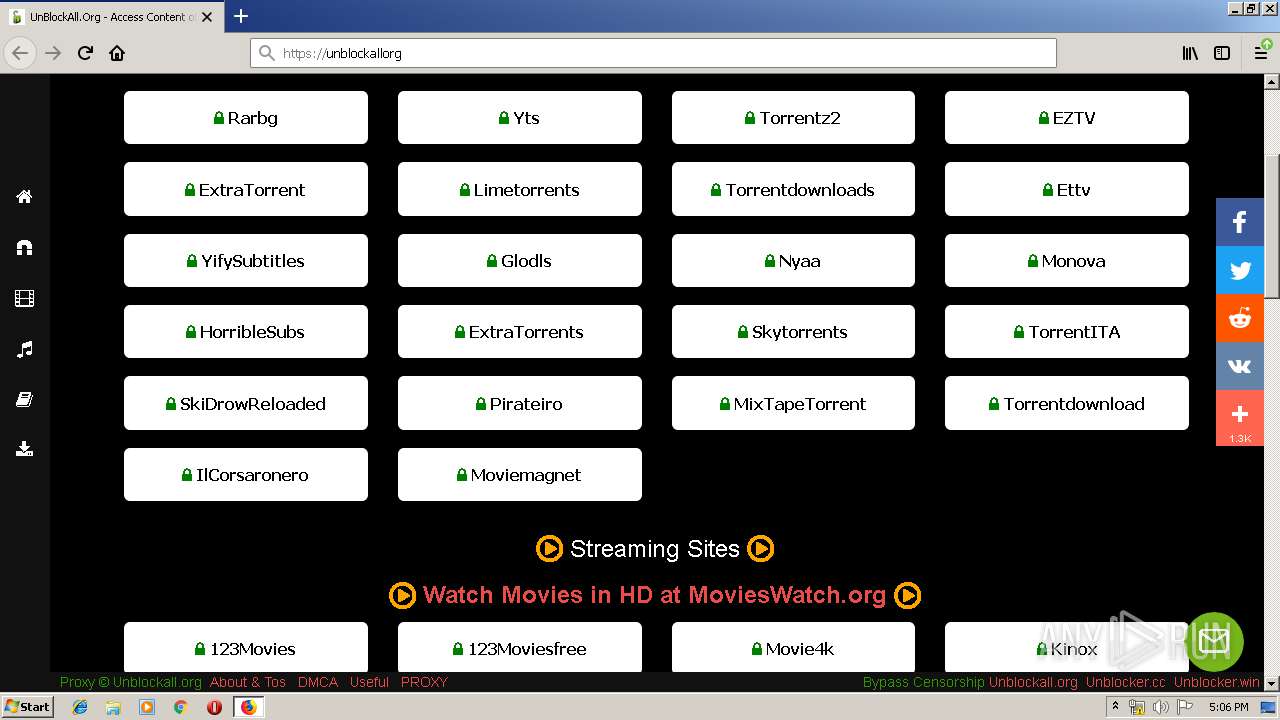Open the HorribleSubs button
This screenshot has width=1280, height=720.
click(x=246, y=332)
